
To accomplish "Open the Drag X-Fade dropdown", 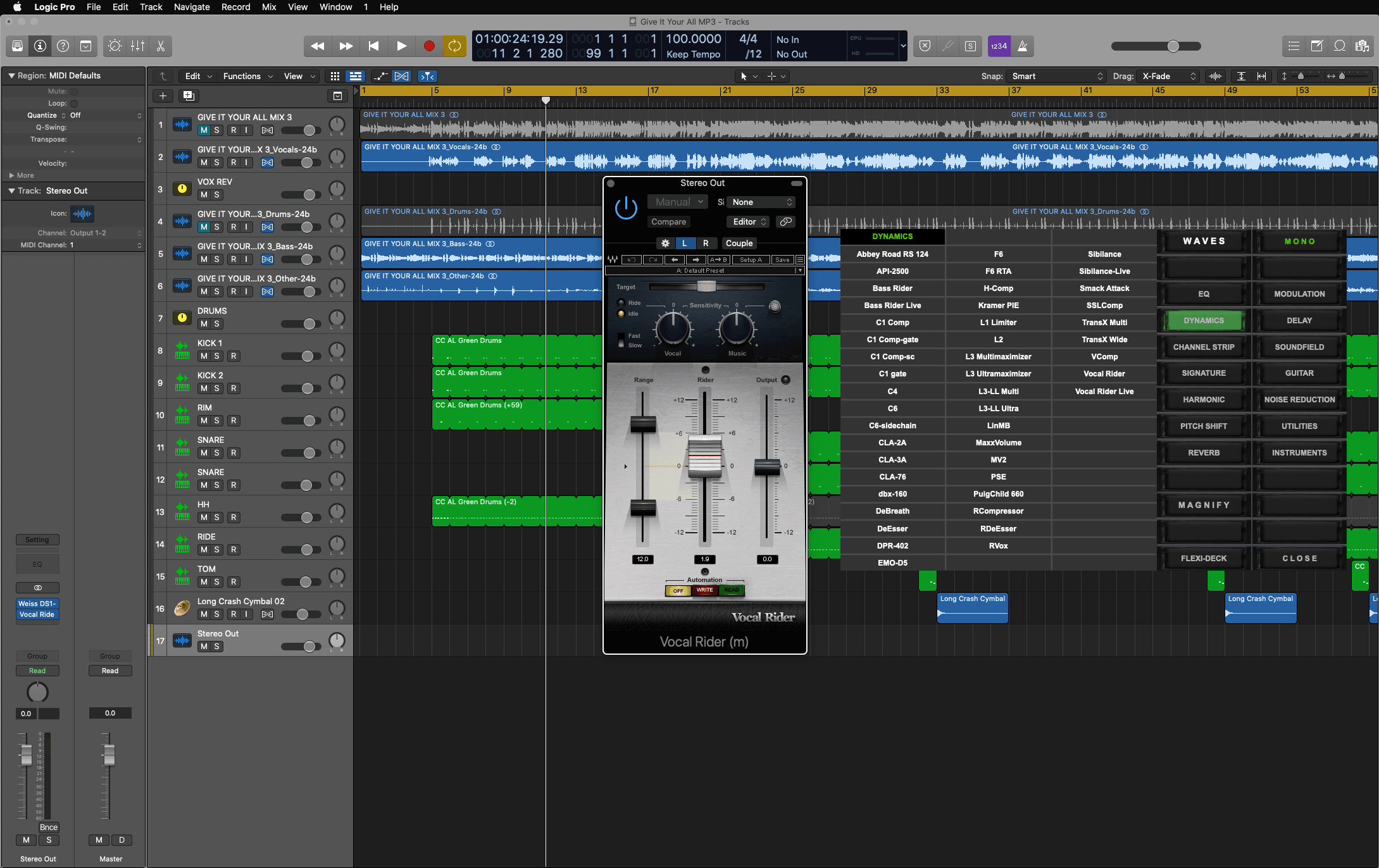I will coord(1169,77).
